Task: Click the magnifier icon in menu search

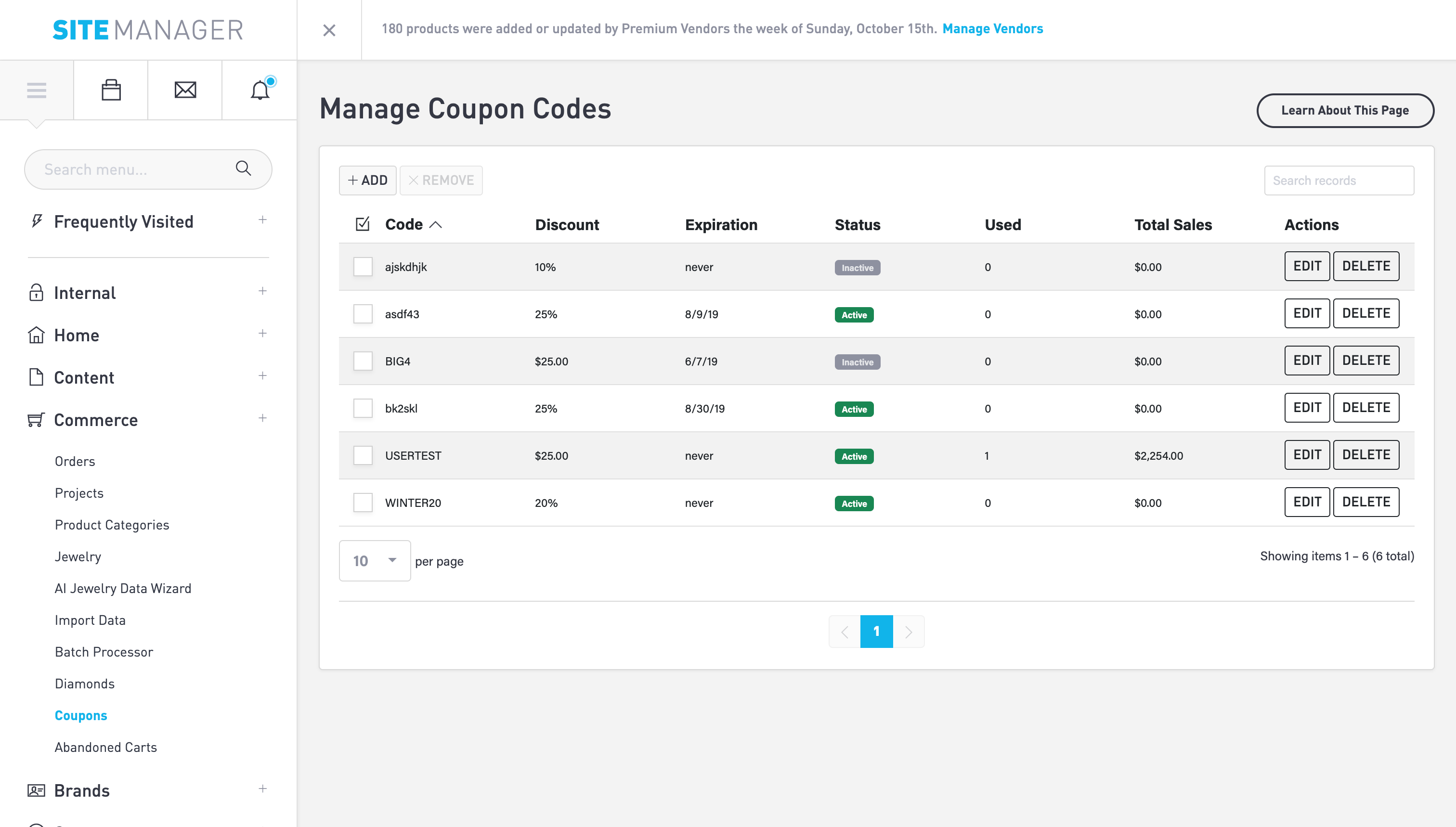Action: 243,168
